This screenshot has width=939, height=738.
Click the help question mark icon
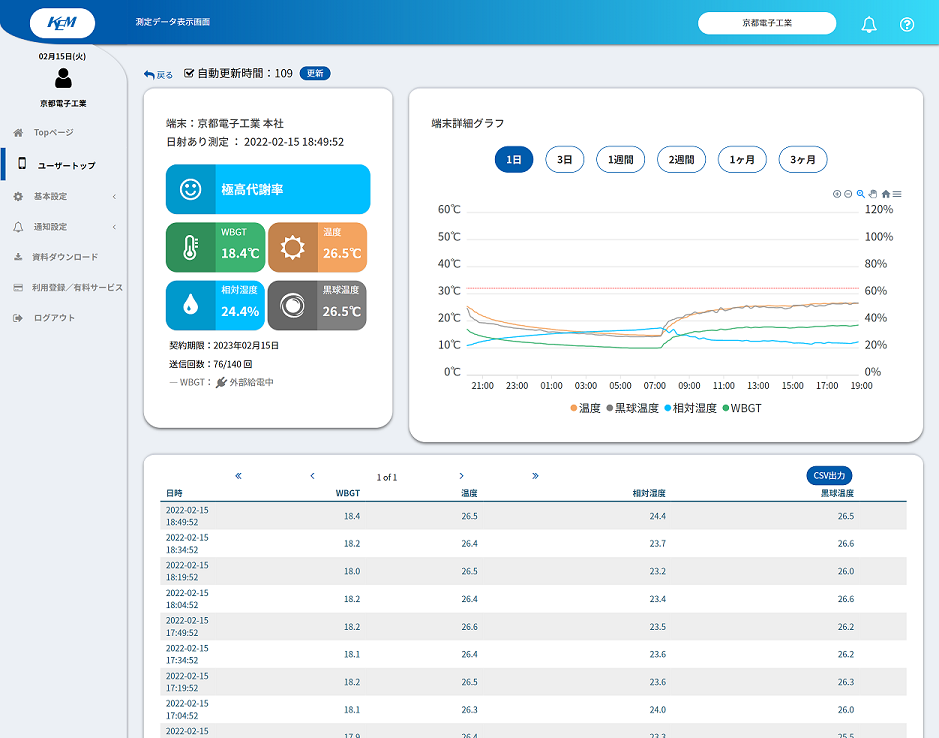tap(907, 24)
